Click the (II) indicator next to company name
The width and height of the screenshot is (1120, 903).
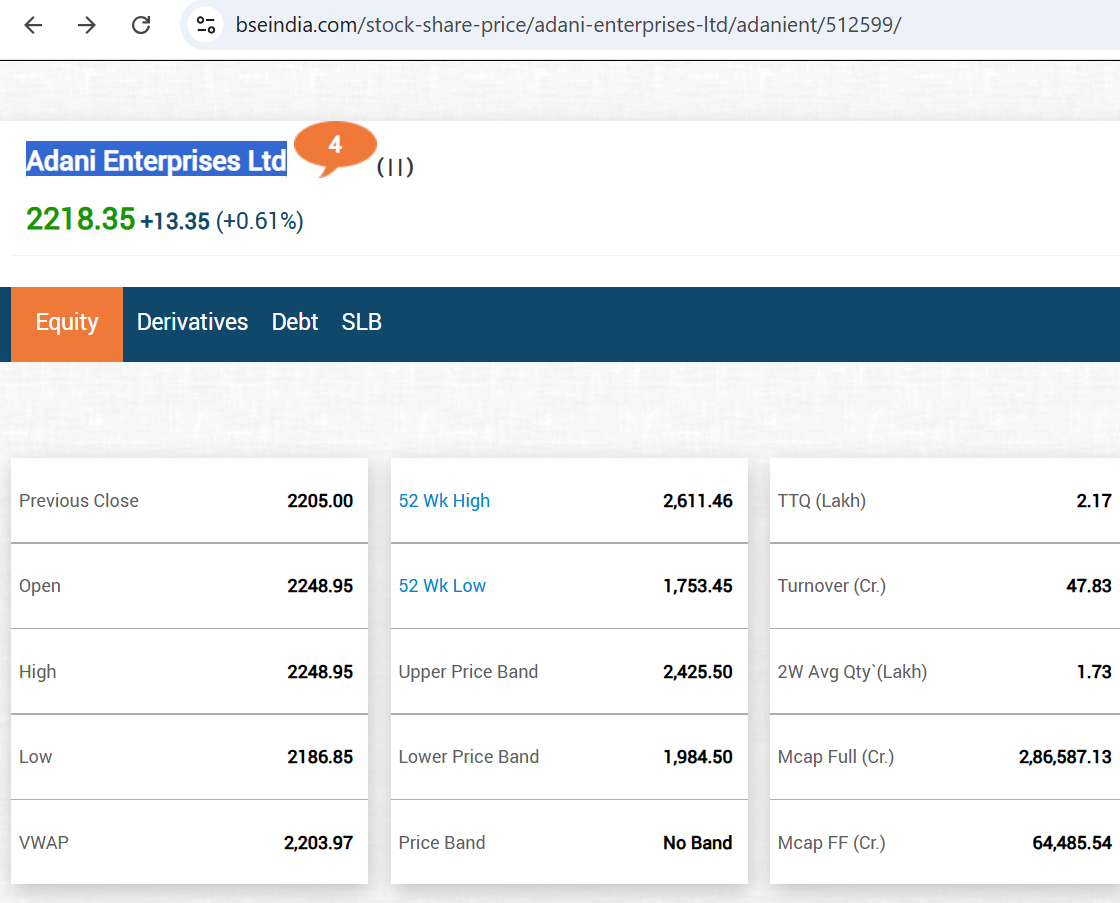coord(395,167)
